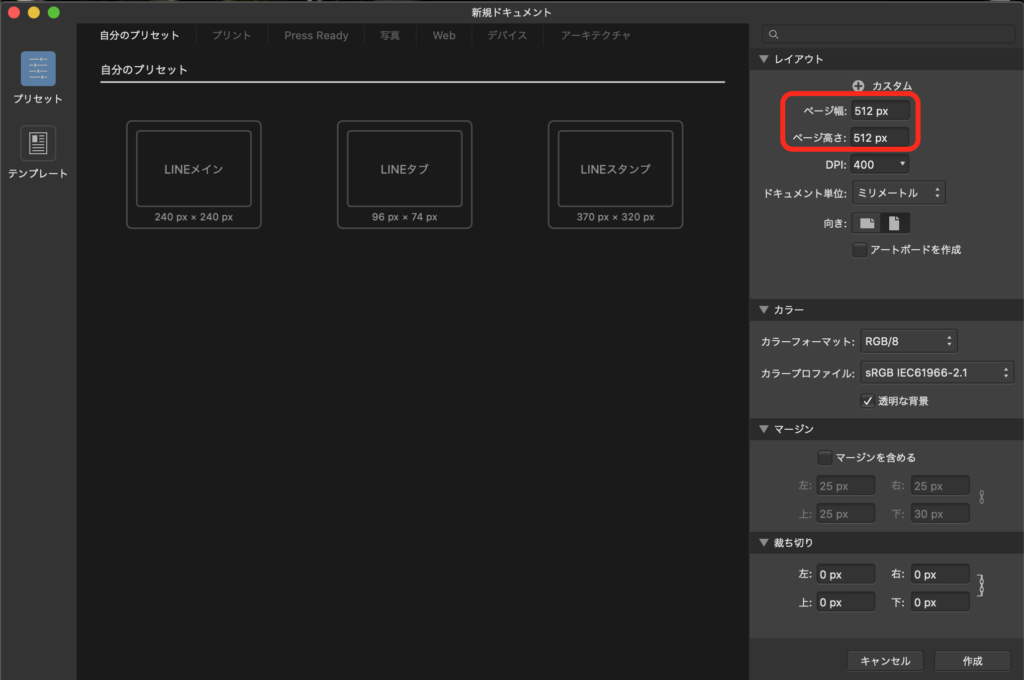Select the LINEタブ preset
Image resolution: width=1024 pixels, height=680 pixels.
coord(405,174)
